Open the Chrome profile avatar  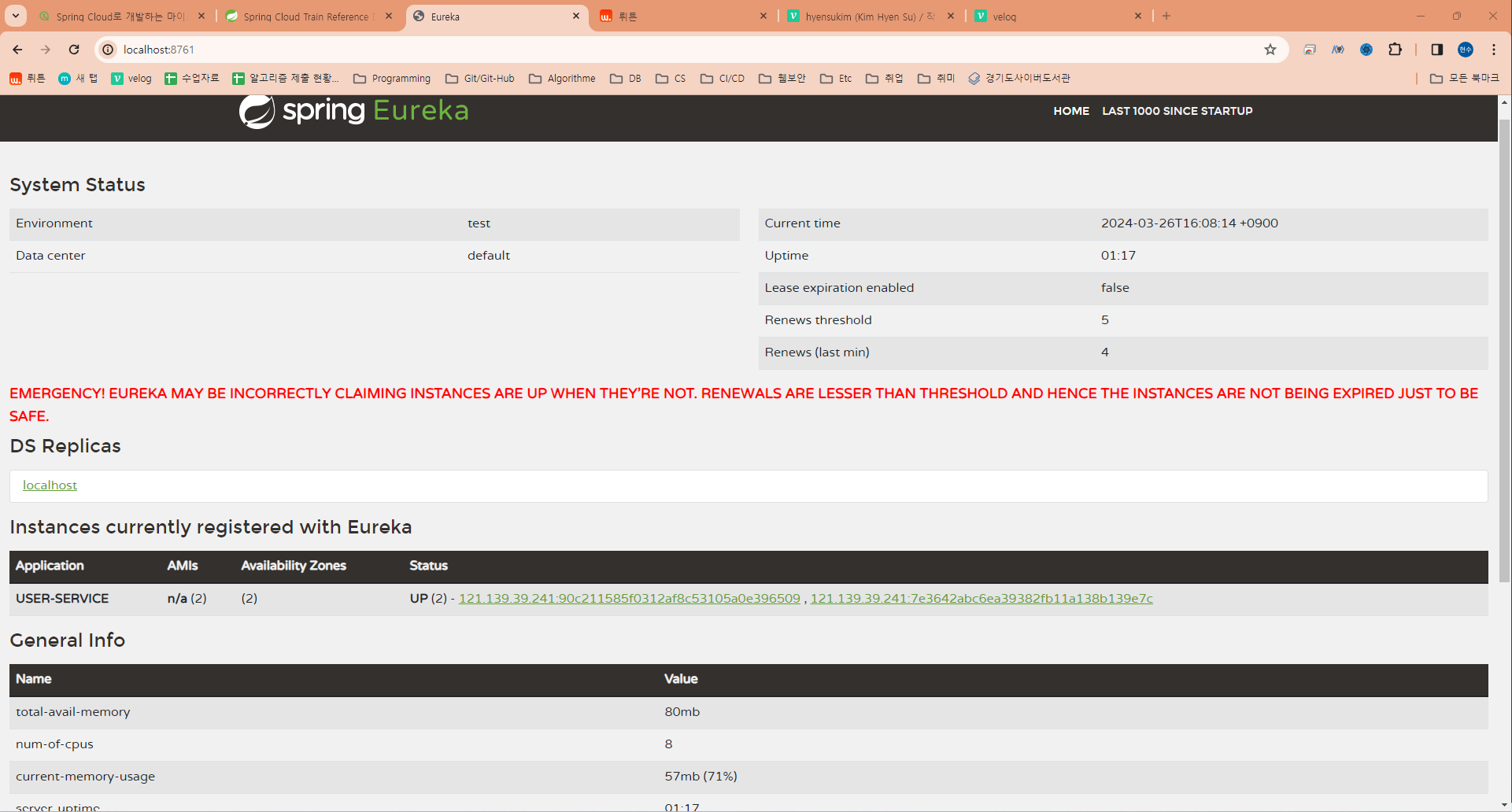pyautogui.click(x=1466, y=50)
